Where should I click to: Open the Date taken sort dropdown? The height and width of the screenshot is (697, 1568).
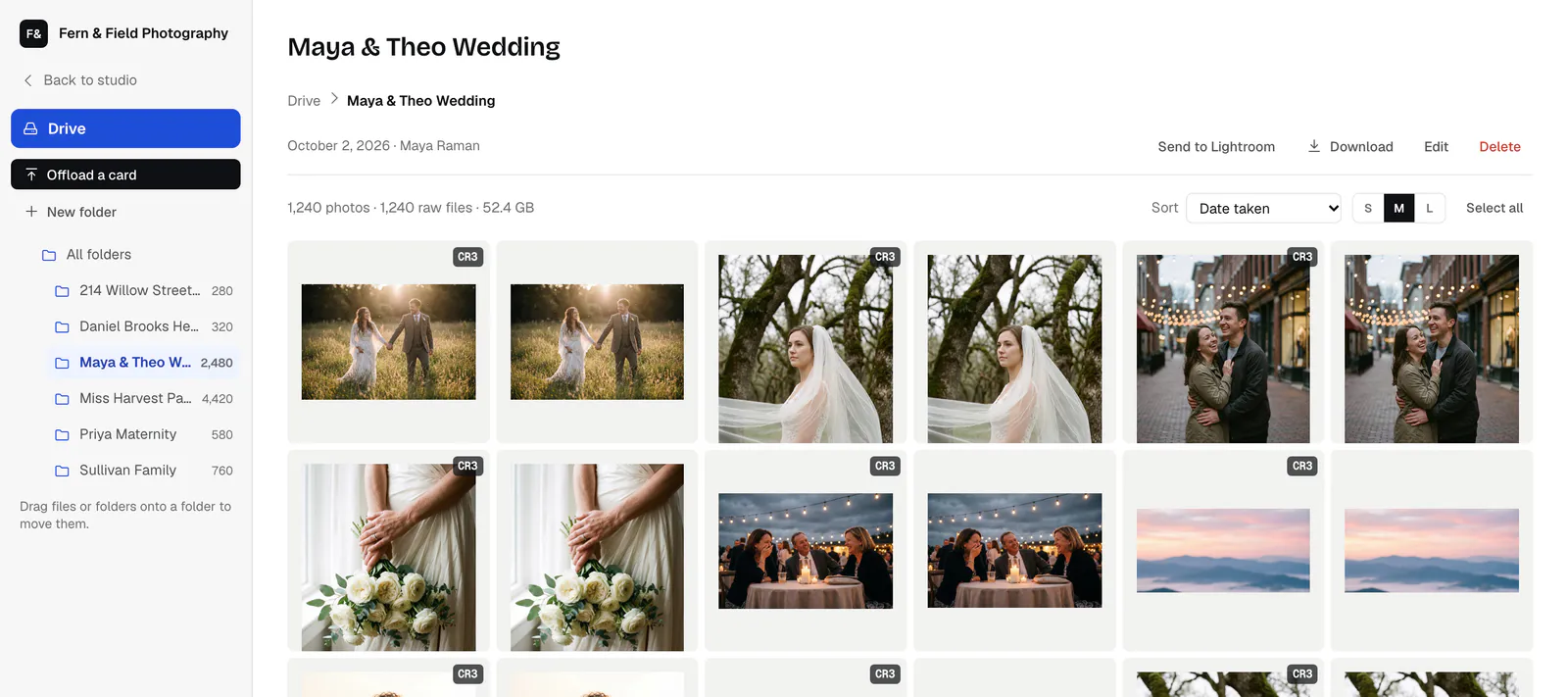tap(1263, 208)
